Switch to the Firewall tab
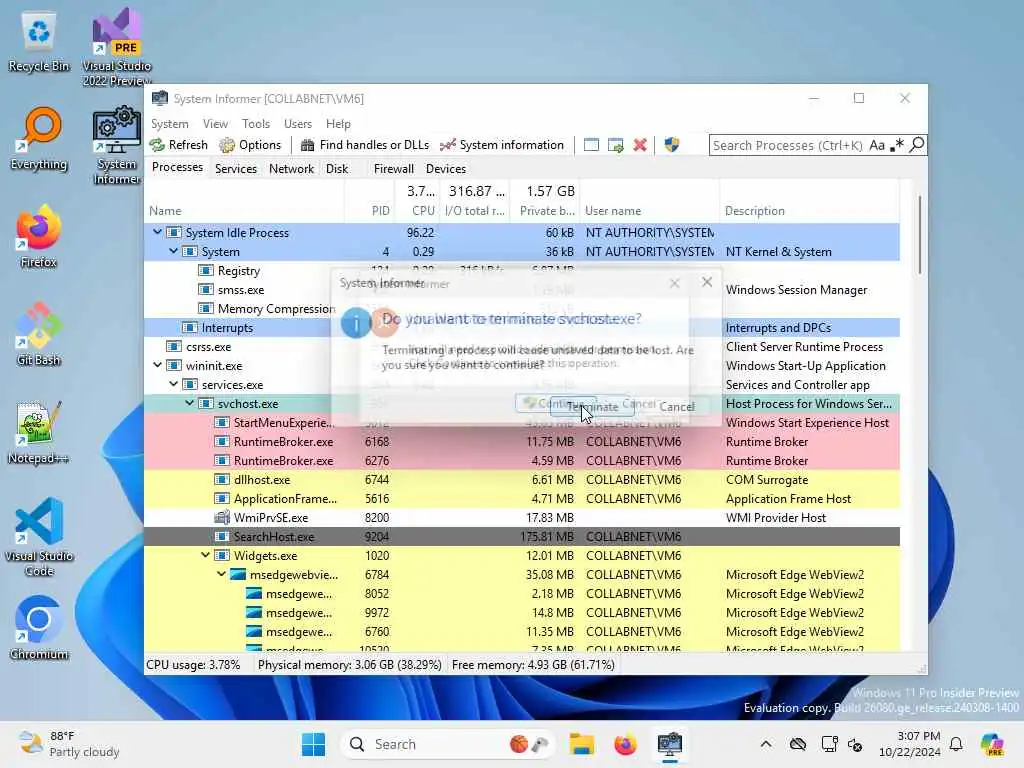Screen dimensions: 1024x768 pos(394,168)
